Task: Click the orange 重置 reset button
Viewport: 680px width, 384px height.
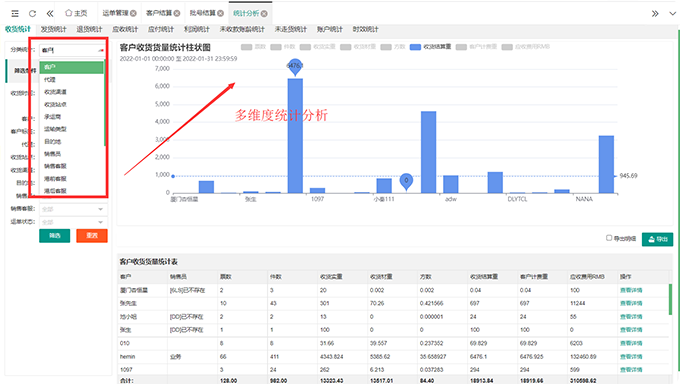Action: click(92, 236)
